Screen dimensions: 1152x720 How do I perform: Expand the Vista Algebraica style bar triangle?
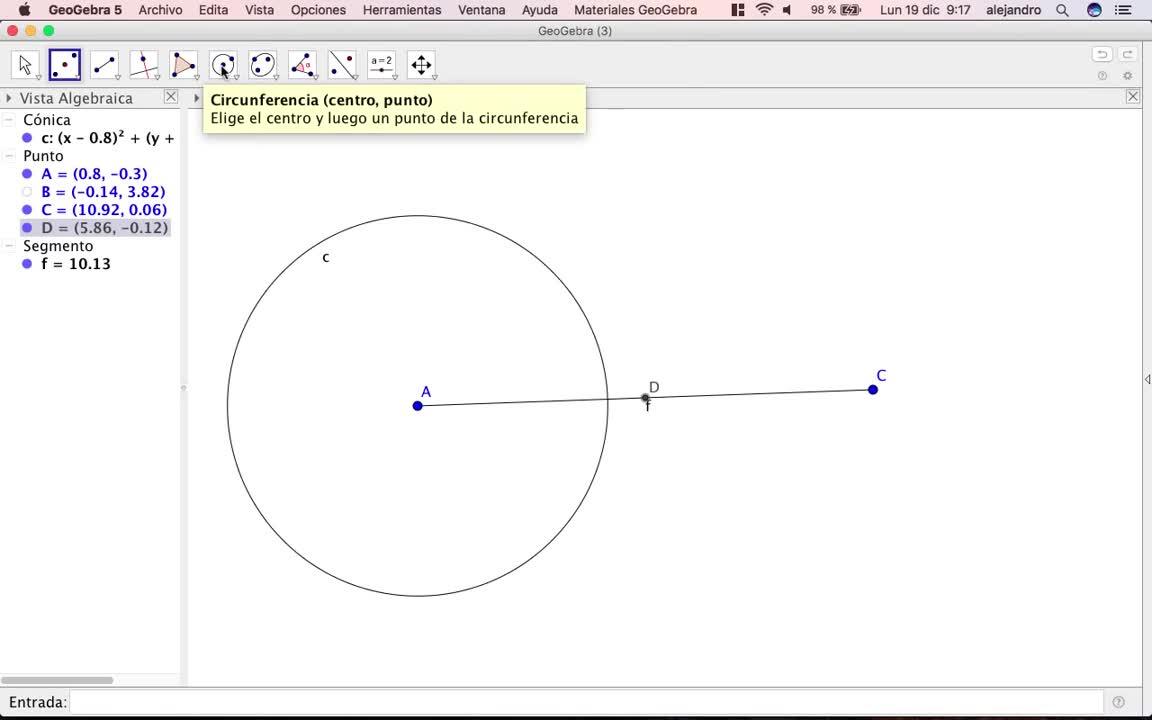(x=8, y=98)
